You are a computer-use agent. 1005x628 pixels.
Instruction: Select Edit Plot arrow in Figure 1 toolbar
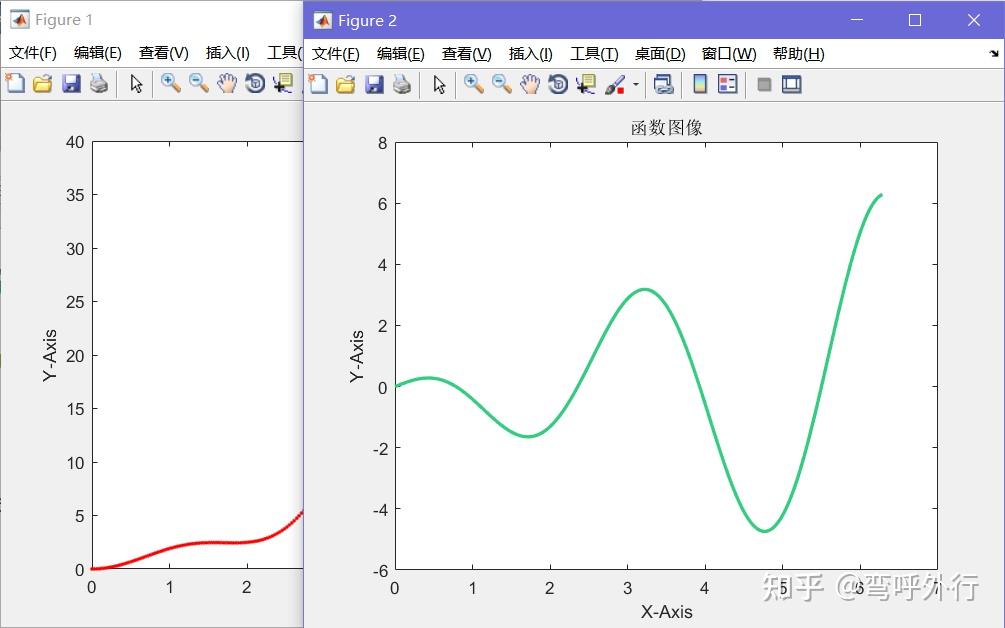point(136,83)
